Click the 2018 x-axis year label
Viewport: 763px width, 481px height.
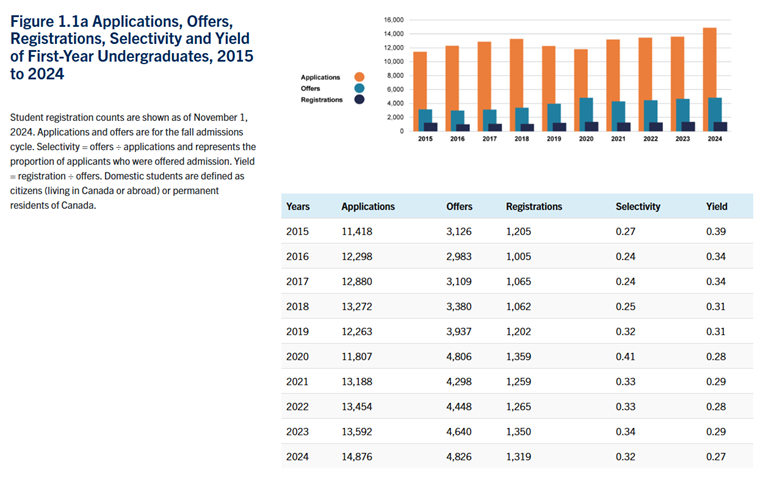pyautogui.click(x=521, y=139)
